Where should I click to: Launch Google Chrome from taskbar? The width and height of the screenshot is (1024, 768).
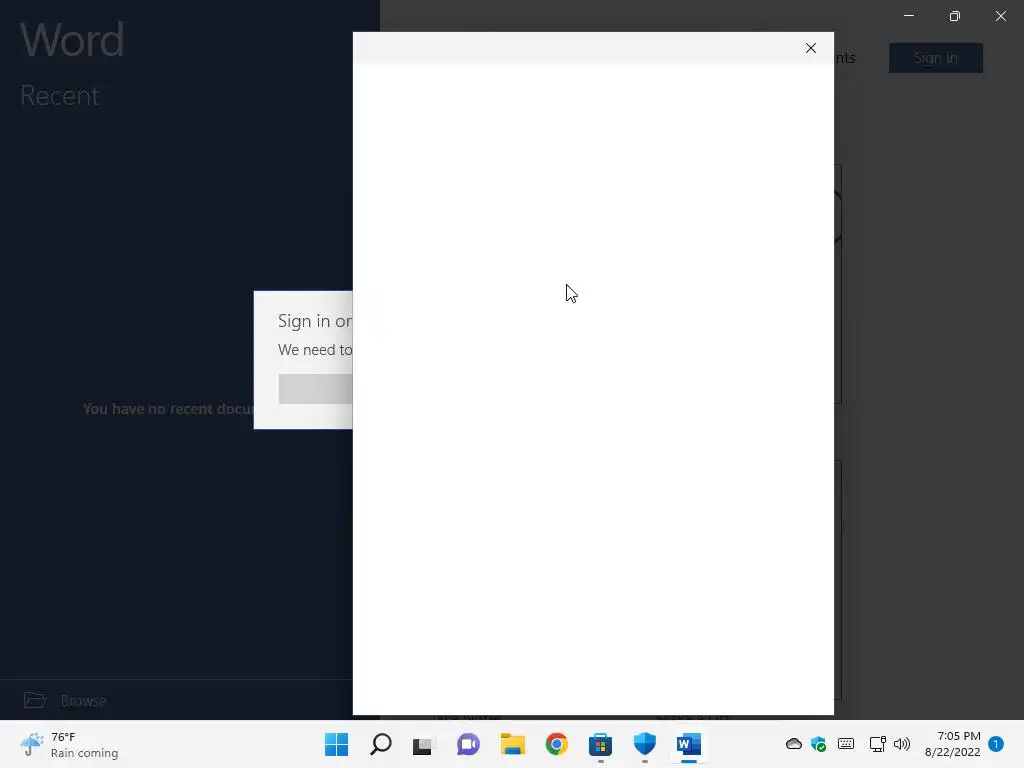pos(556,744)
